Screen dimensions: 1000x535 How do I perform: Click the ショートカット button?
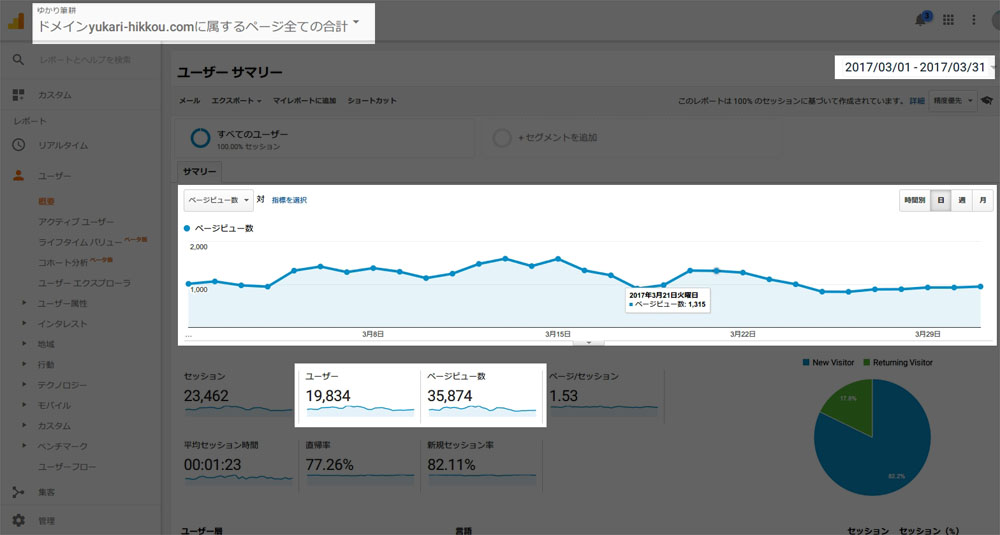tap(372, 101)
